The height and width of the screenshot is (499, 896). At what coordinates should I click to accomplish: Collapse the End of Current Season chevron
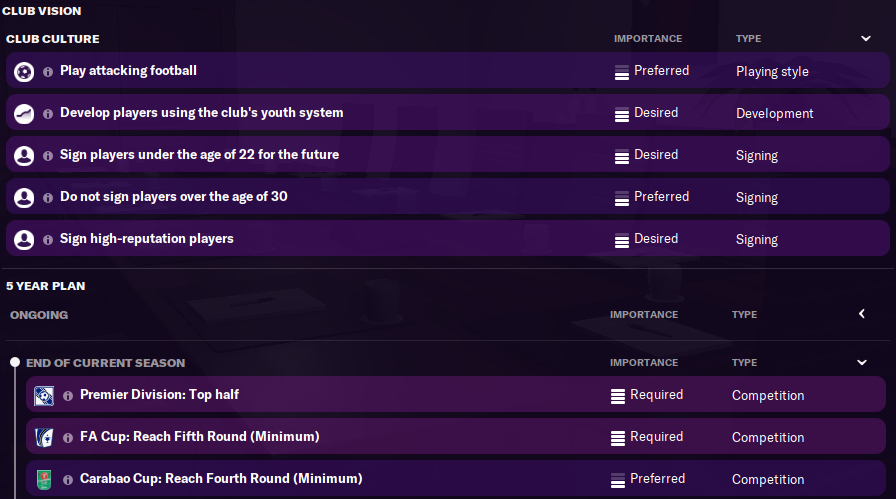click(862, 362)
